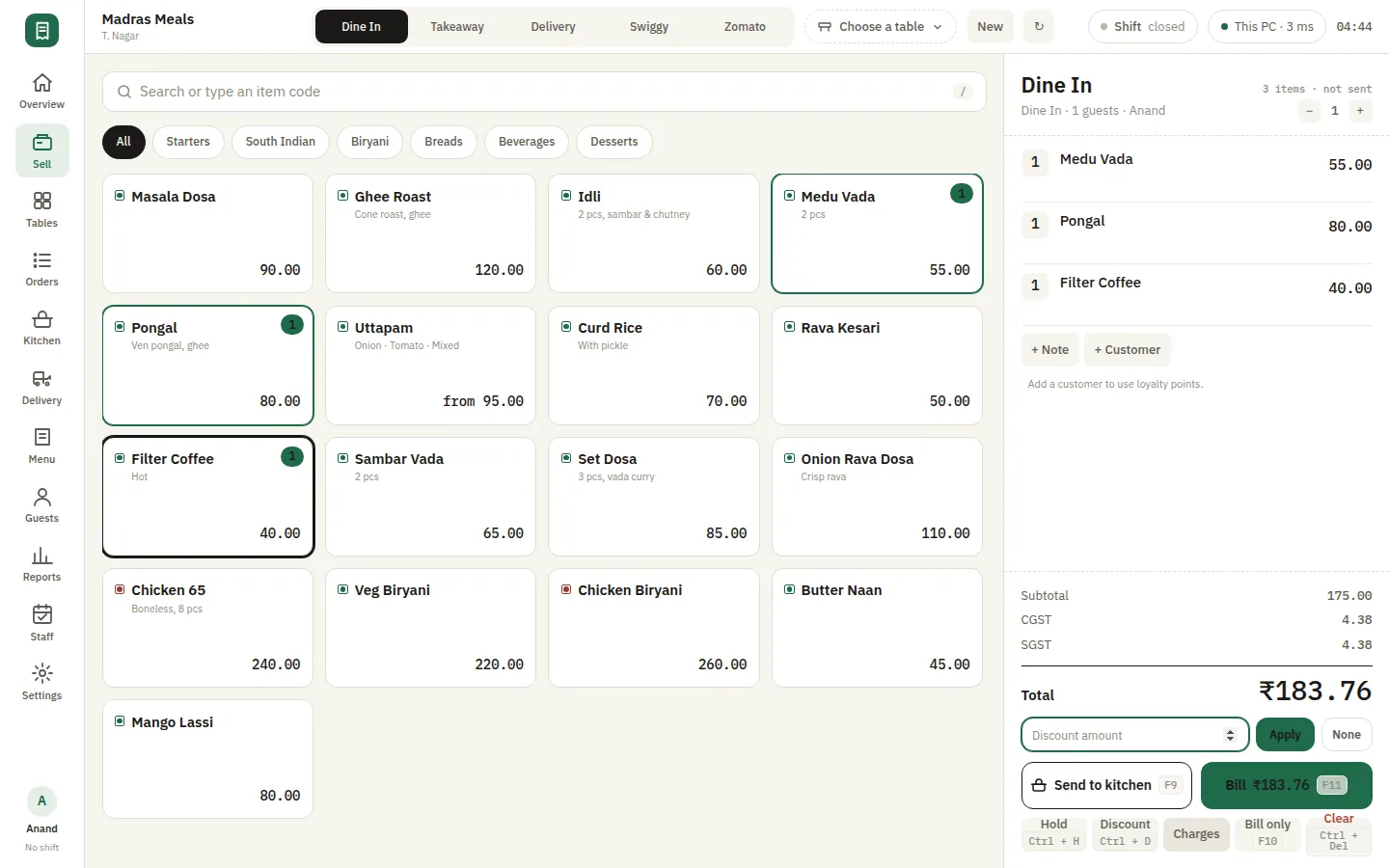Open the Tables sidebar icon
1389x868 pixels.
click(41, 209)
